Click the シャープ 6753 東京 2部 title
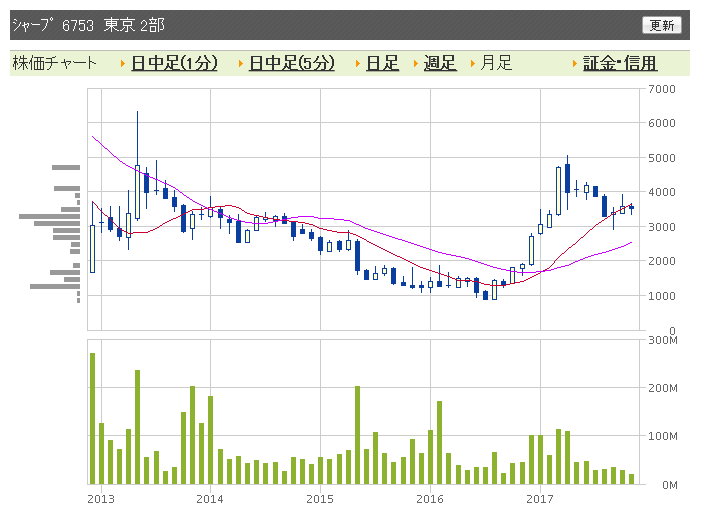Image resolution: width=701 pixels, height=531 pixels. [88, 25]
